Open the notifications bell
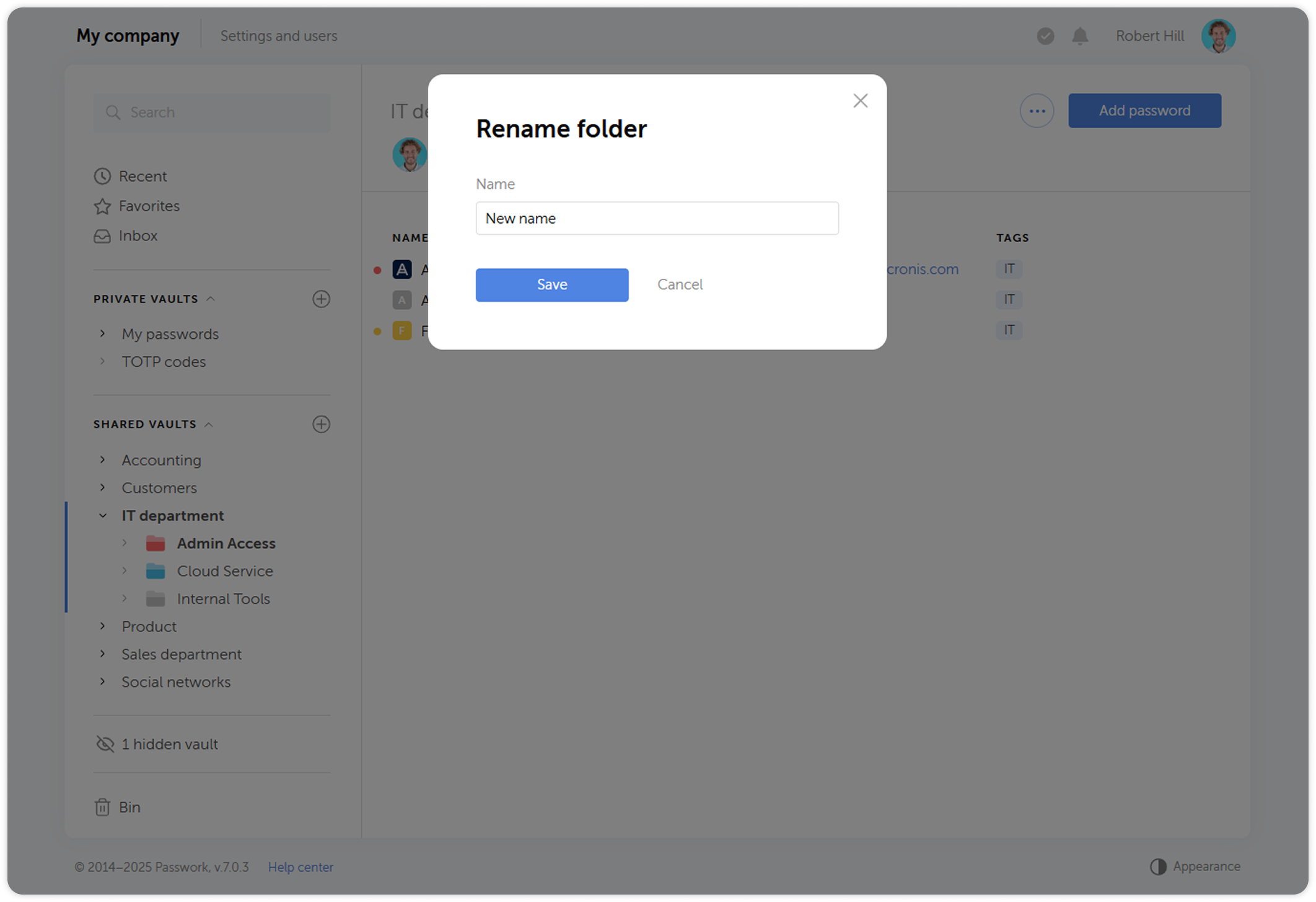This screenshot has width=1316, height=902. pos(1079,36)
